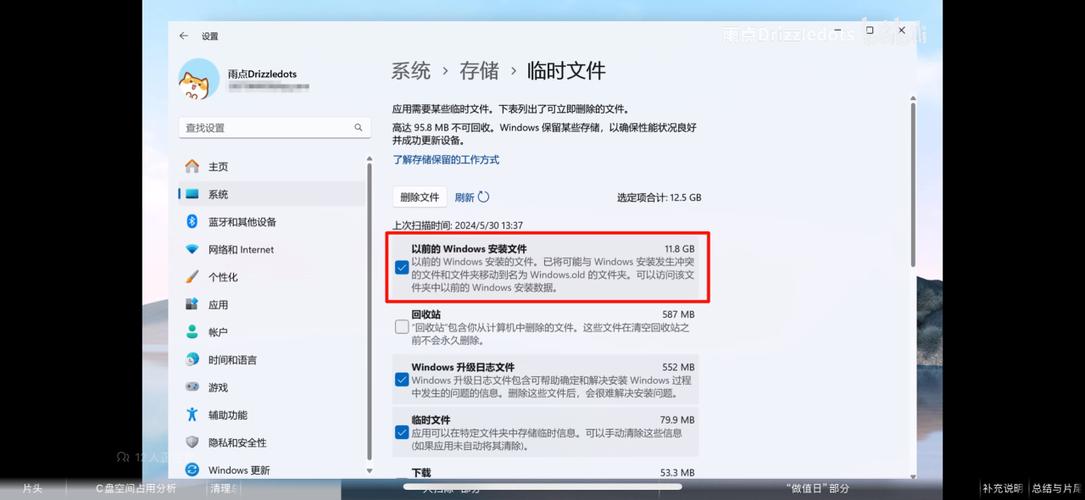Click 上次扫描时间 2024/5/30 13:37 text
The height and width of the screenshot is (500, 1085).
click(457, 225)
